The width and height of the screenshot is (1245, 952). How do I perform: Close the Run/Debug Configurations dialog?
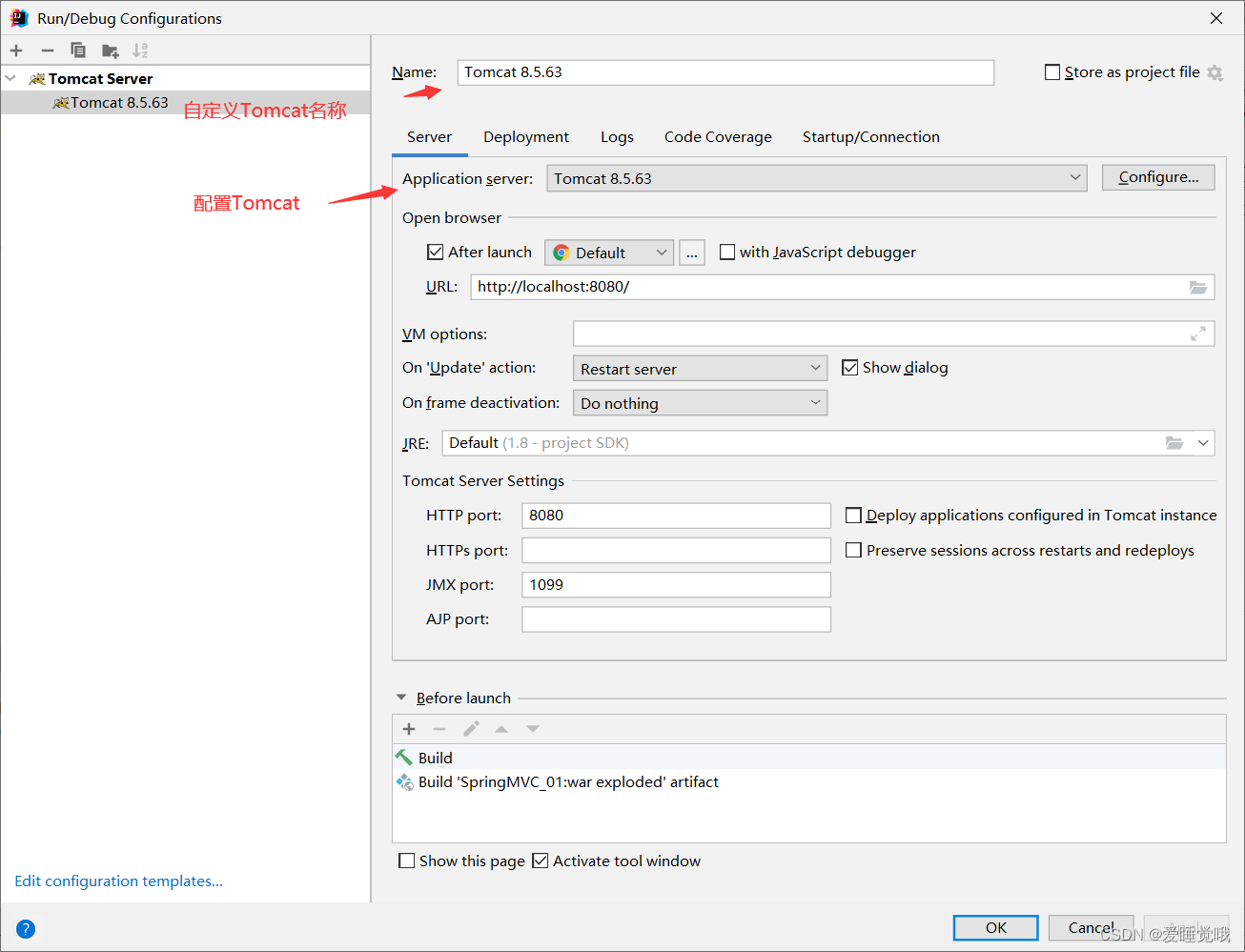point(1216,18)
